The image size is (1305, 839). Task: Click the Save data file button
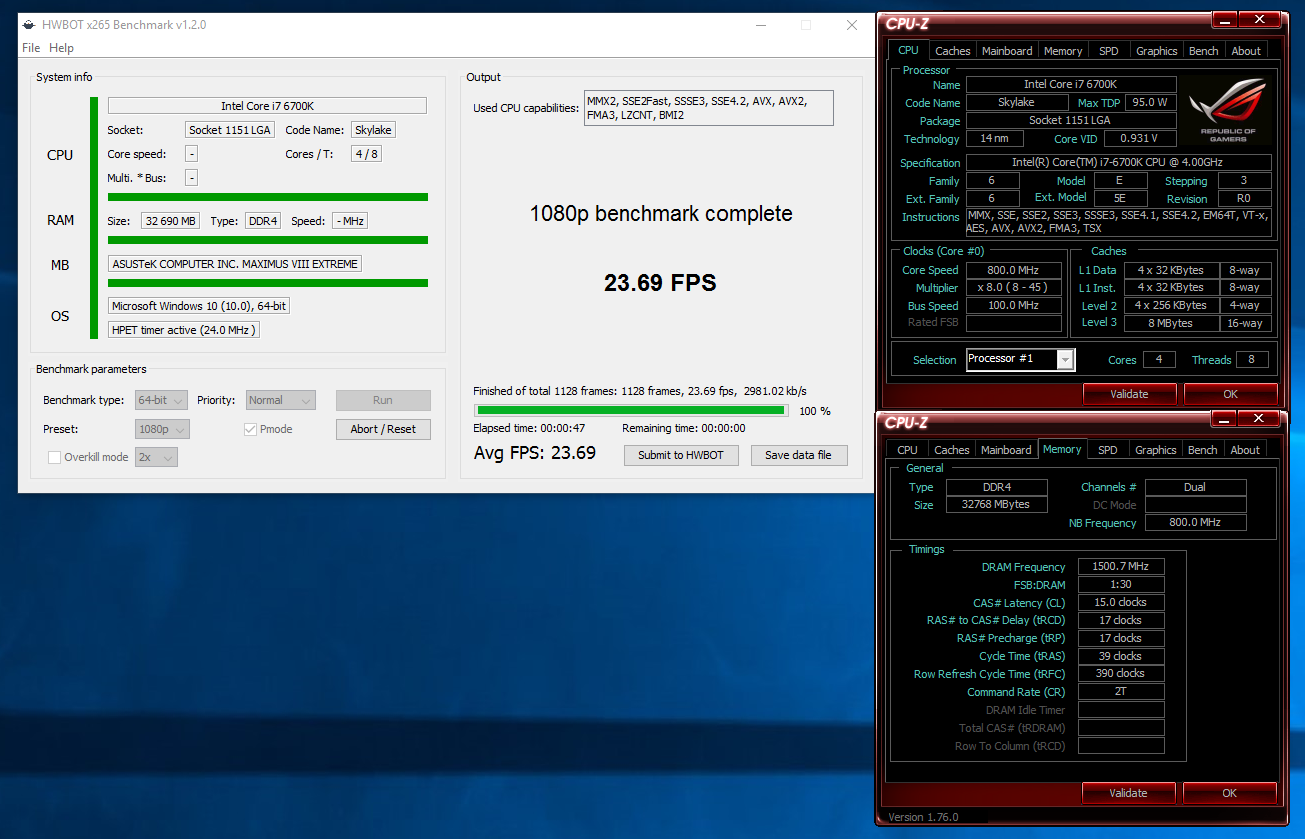(x=798, y=455)
